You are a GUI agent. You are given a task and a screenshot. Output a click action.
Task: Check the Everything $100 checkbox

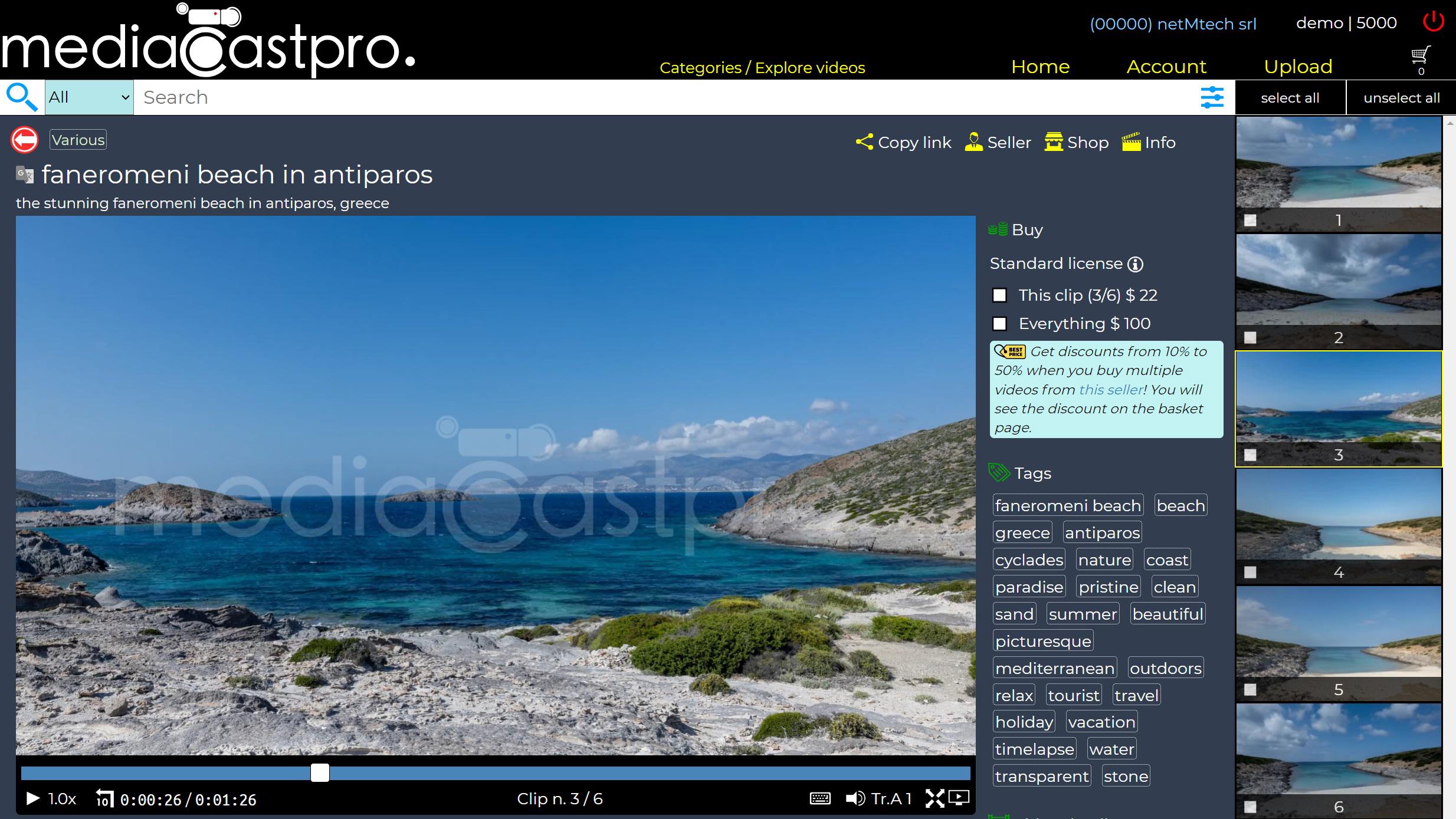999,324
